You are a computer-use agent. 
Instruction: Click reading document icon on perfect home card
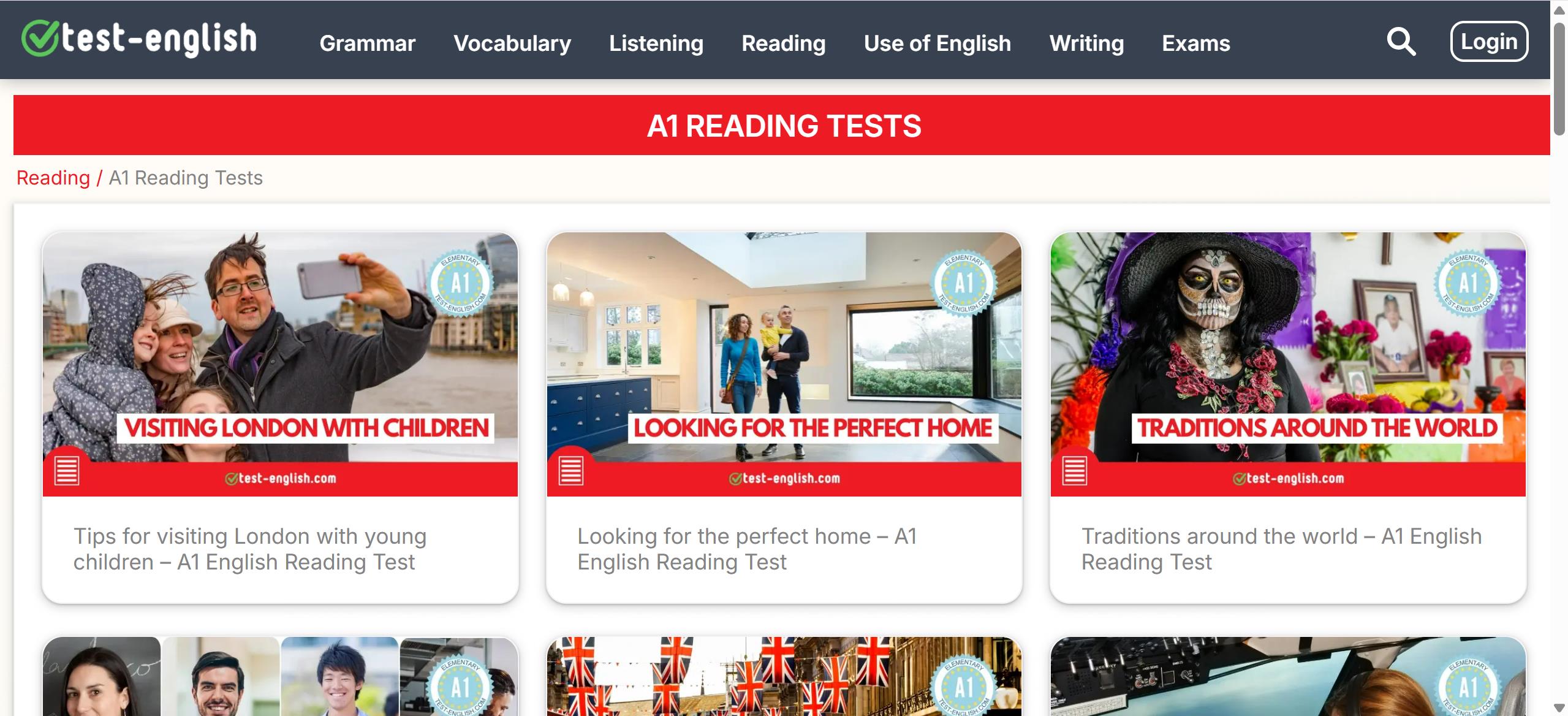pyautogui.click(x=571, y=471)
